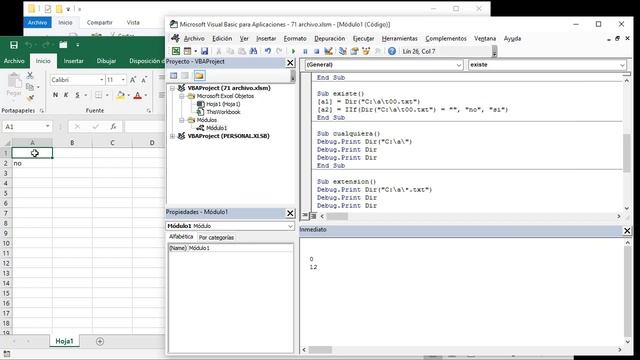The width and height of the screenshot is (640, 360).
Task: Close the Inmediato window panel
Action: pos(627,231)
